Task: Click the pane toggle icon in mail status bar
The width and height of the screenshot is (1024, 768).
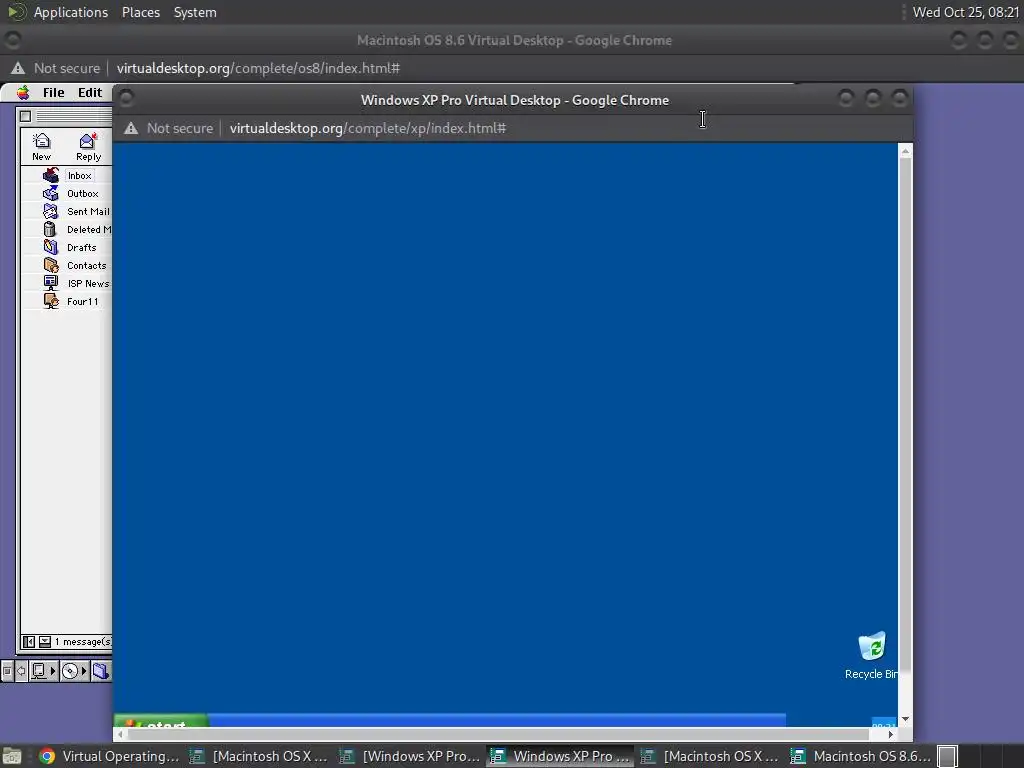Action: click(x=29, y=642)
